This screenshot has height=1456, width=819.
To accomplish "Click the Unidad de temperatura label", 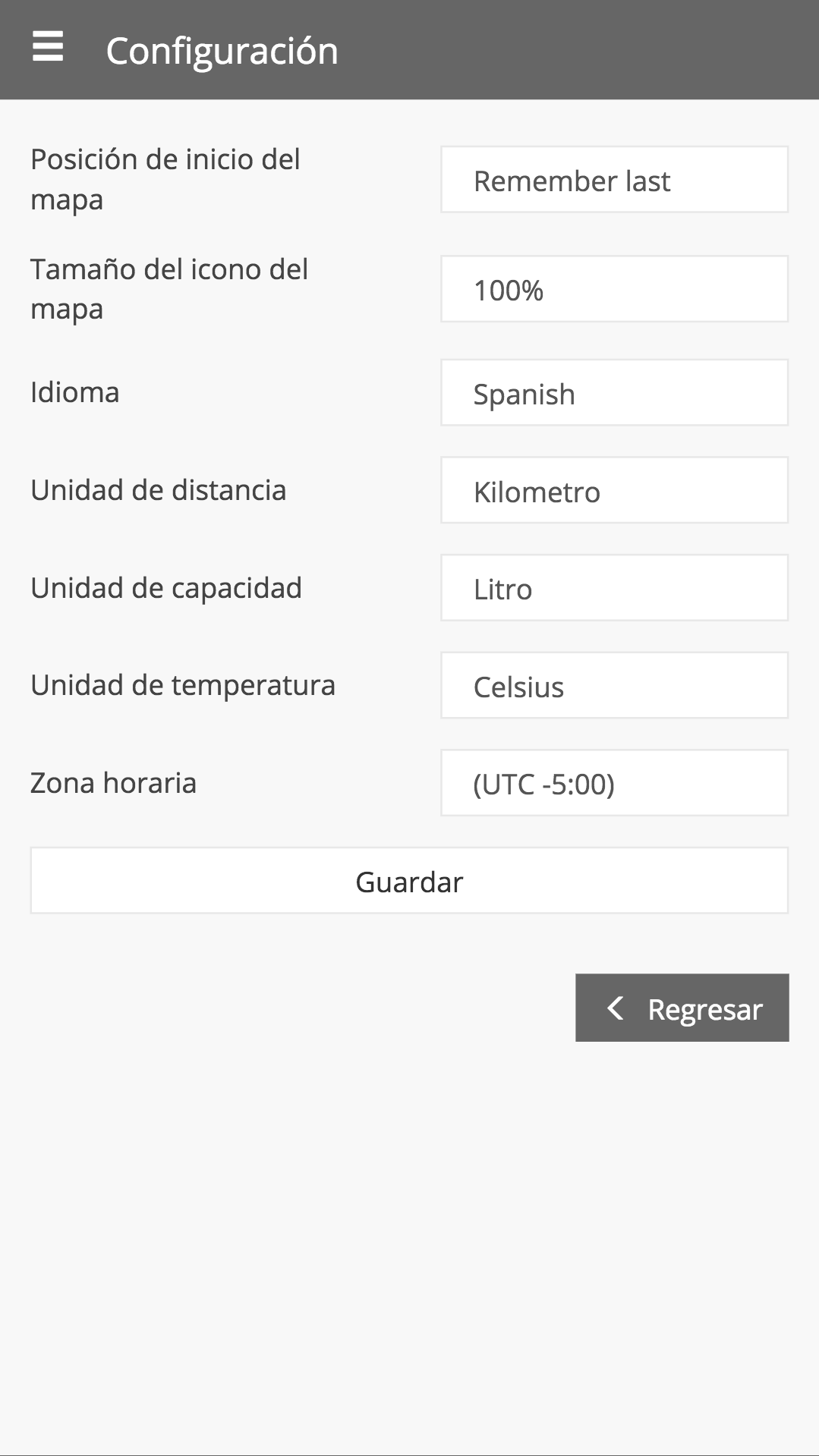I will tap(183, 685).
